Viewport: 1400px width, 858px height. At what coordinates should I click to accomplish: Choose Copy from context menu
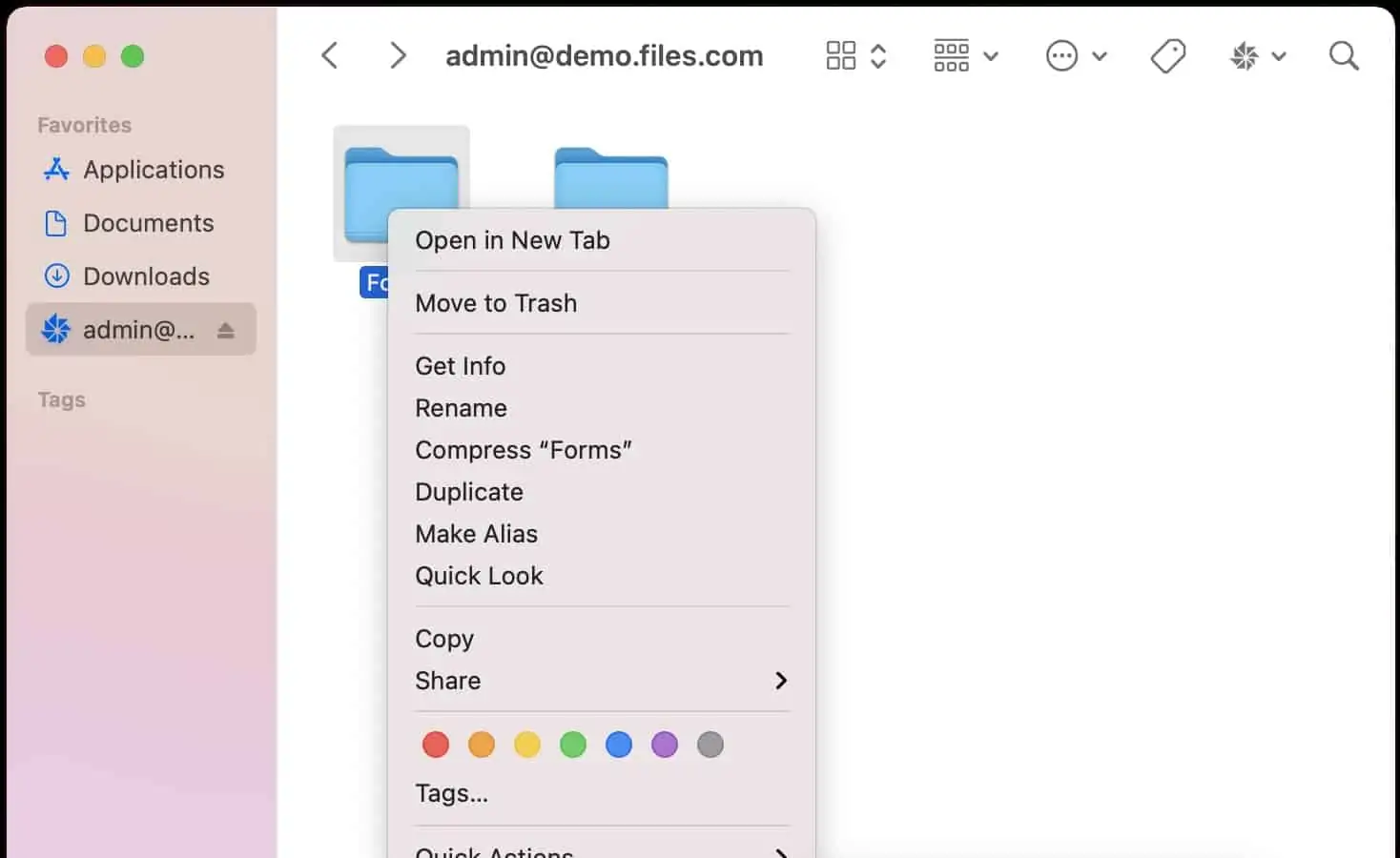tap(602, 639)
